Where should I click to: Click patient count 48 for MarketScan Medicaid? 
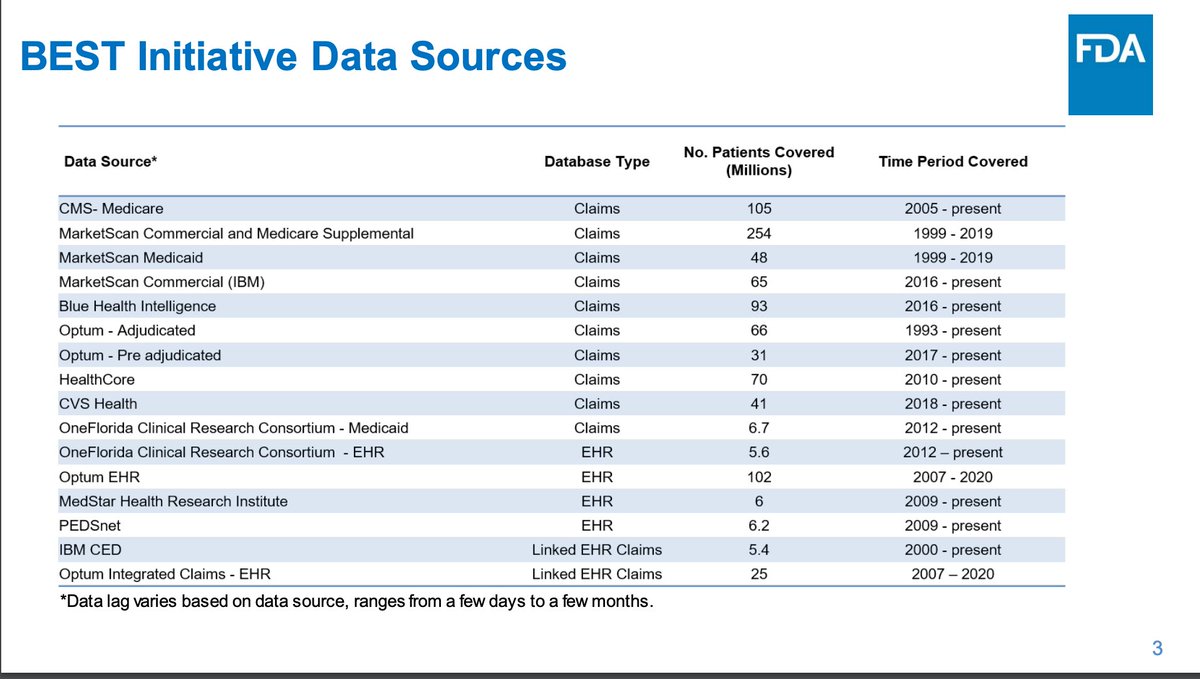pos(759,257)
